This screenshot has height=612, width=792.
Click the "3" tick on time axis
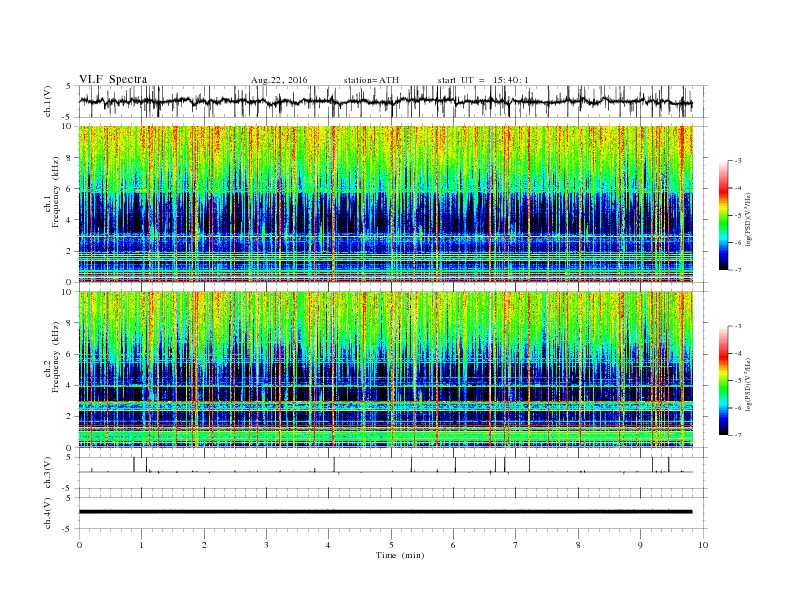point(266,545)
